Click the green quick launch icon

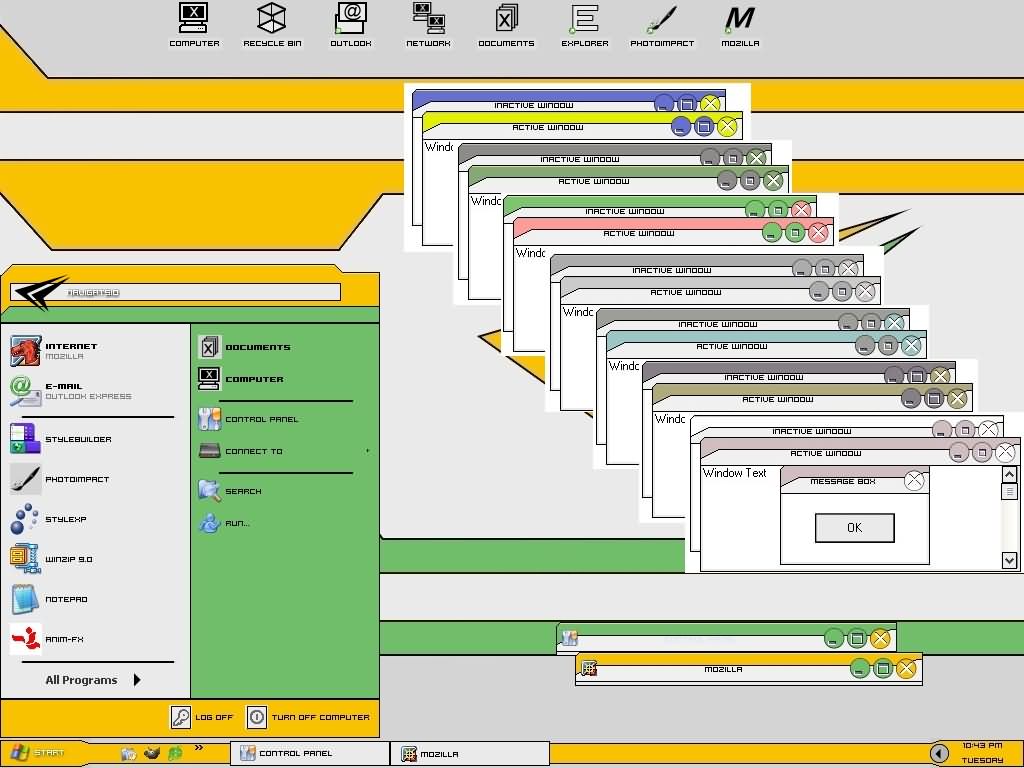coord(175,753)
